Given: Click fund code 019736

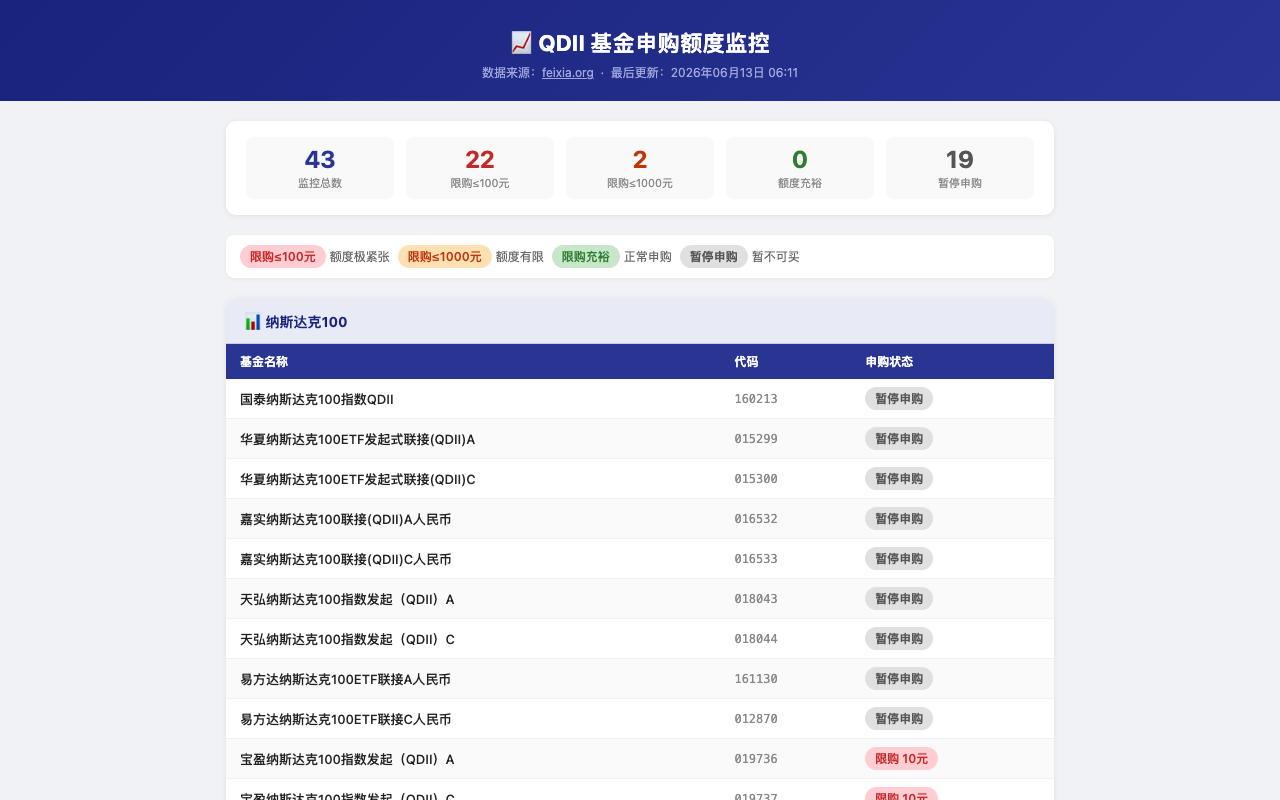Looking at the screenshot, I should [x=756, y=759].
